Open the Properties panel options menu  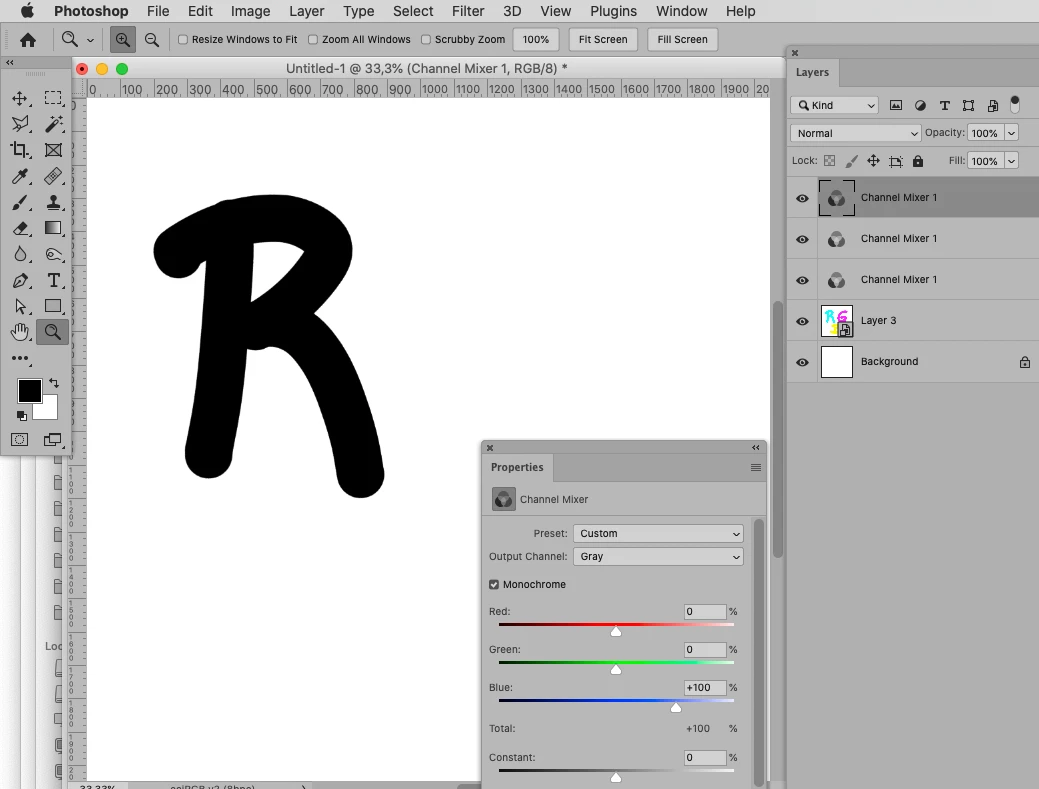[x=755, y=468]
